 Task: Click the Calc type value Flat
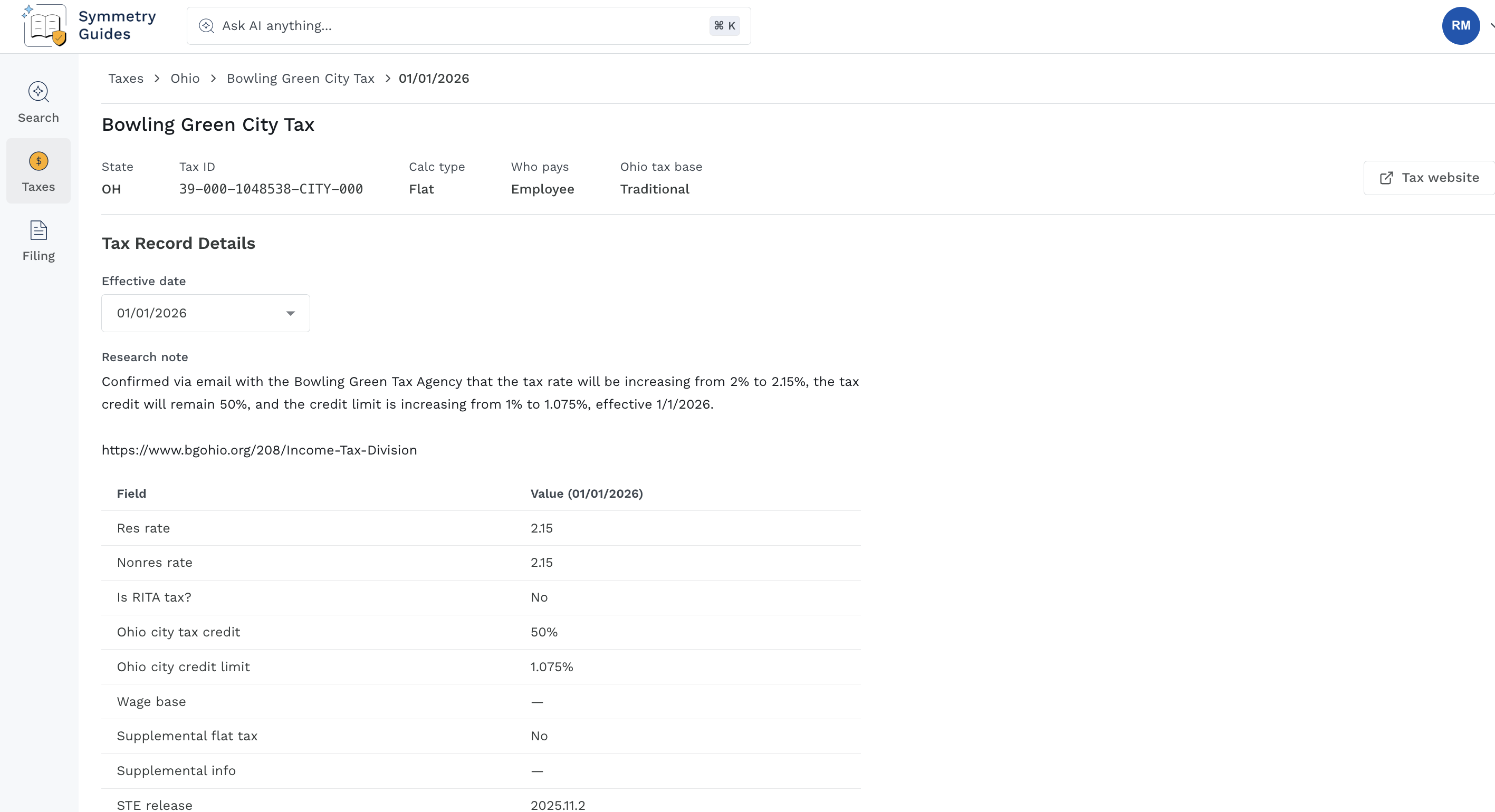coord(421,189)
